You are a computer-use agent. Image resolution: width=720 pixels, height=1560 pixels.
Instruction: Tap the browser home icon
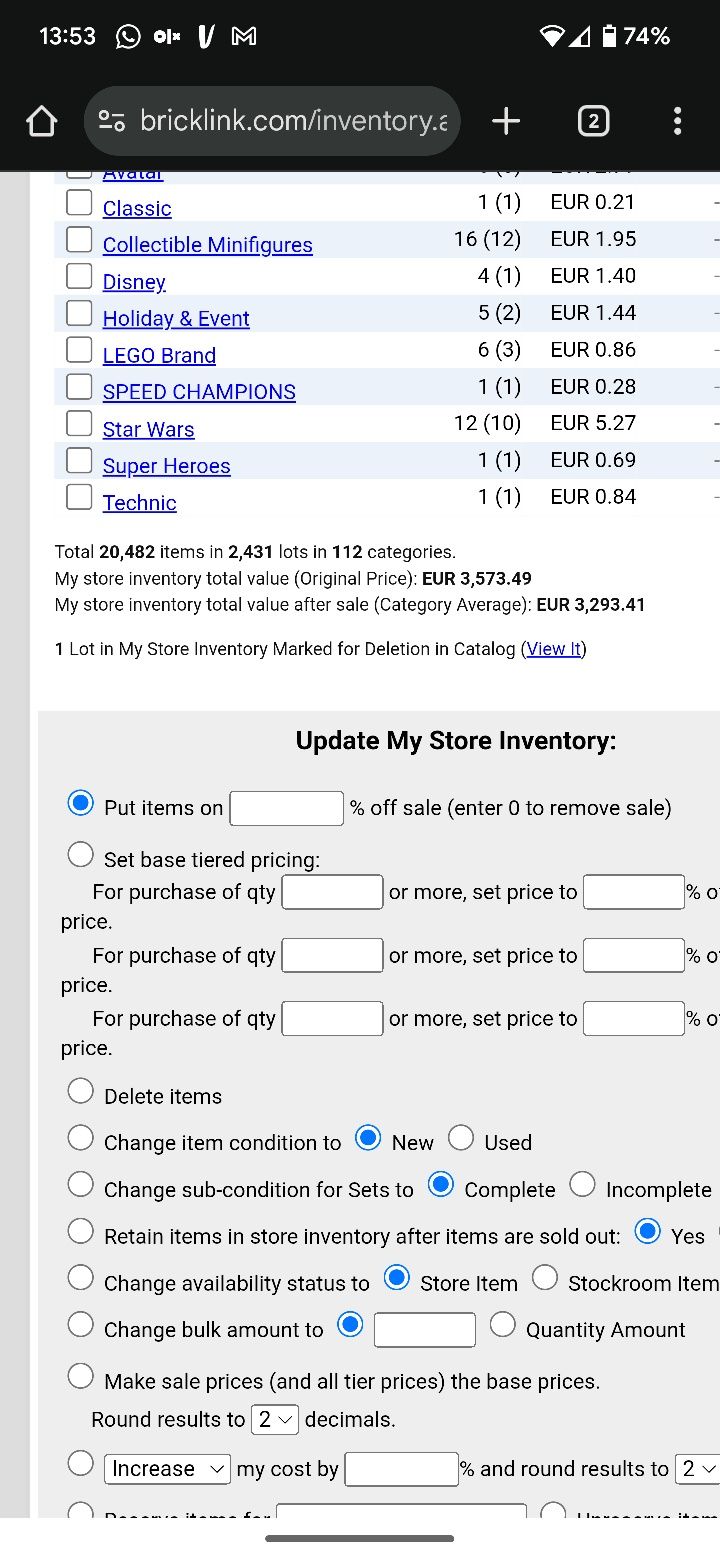41,122
